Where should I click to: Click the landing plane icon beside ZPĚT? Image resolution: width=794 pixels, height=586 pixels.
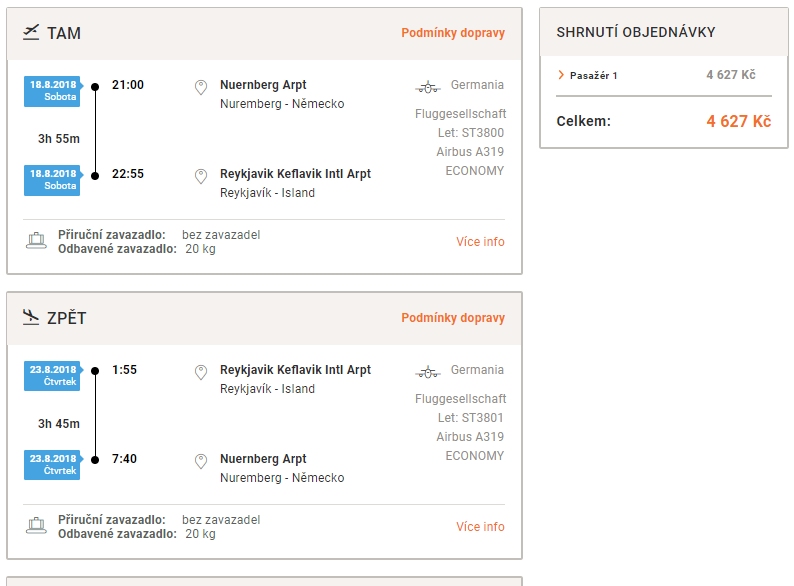pos(31,318)
